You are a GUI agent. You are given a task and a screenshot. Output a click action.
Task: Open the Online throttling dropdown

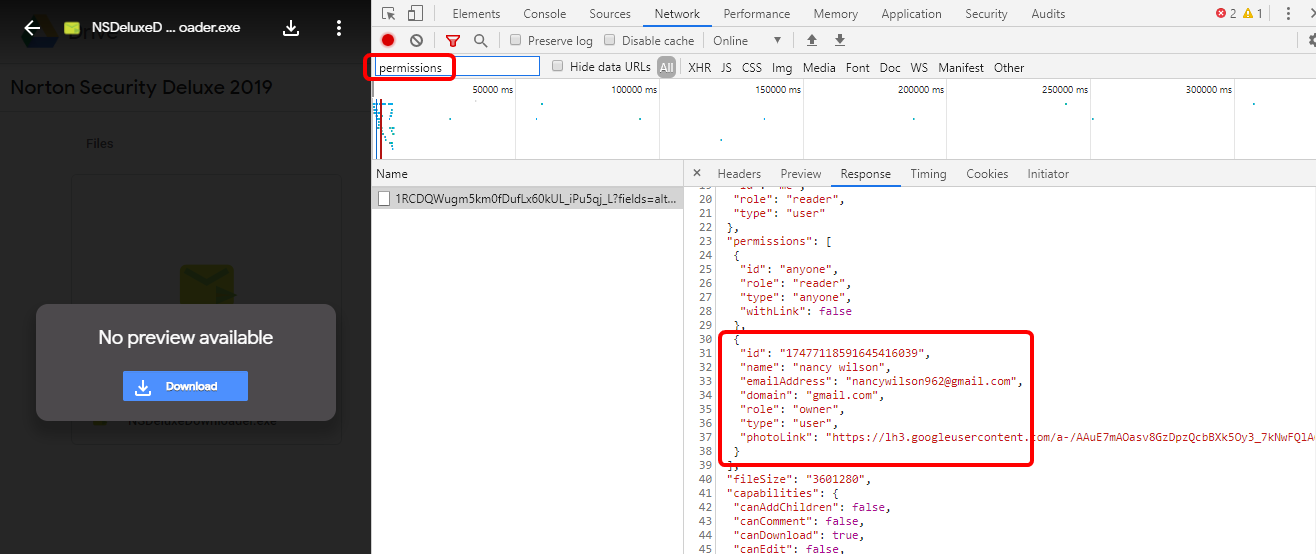(x=746, y=40)
